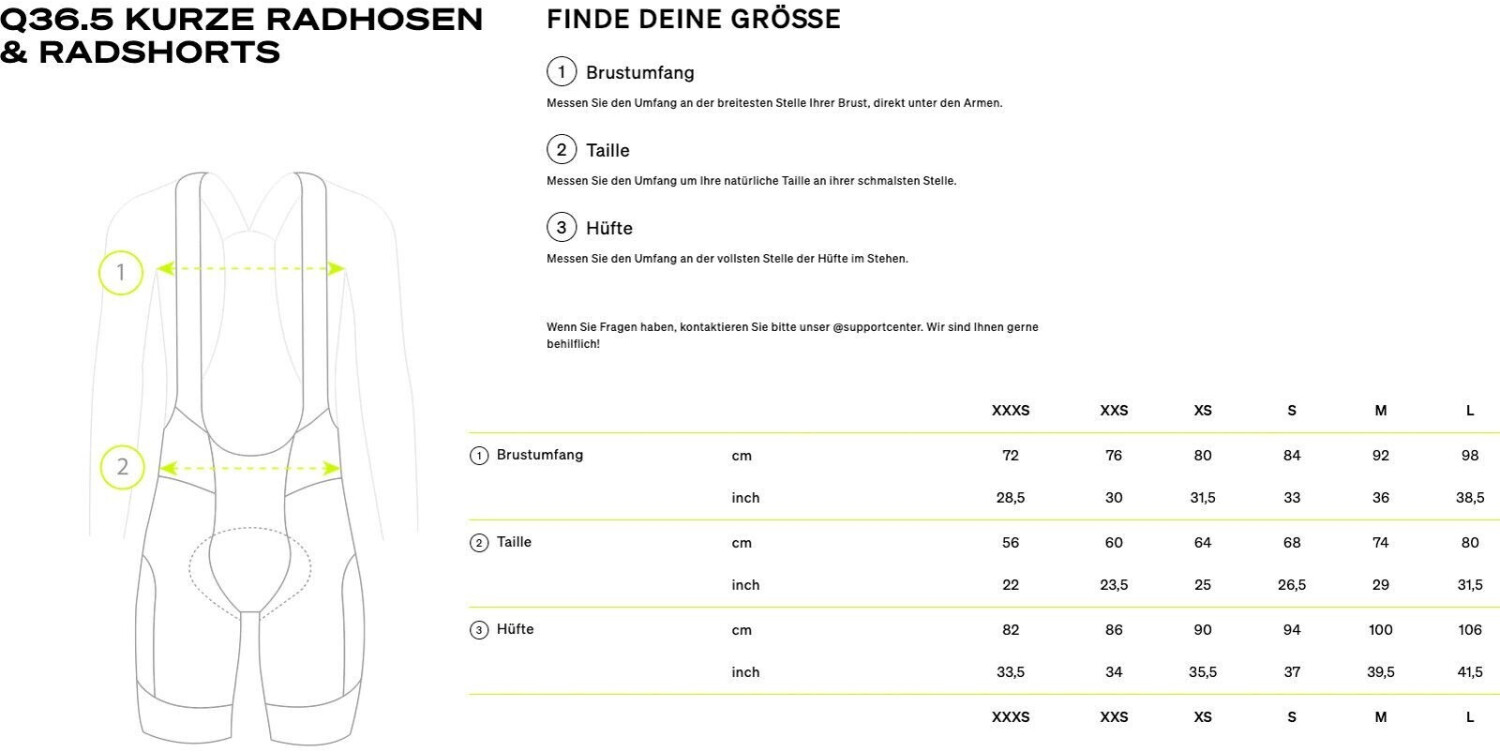Click the chest measurement dashed arrow line

252,268
